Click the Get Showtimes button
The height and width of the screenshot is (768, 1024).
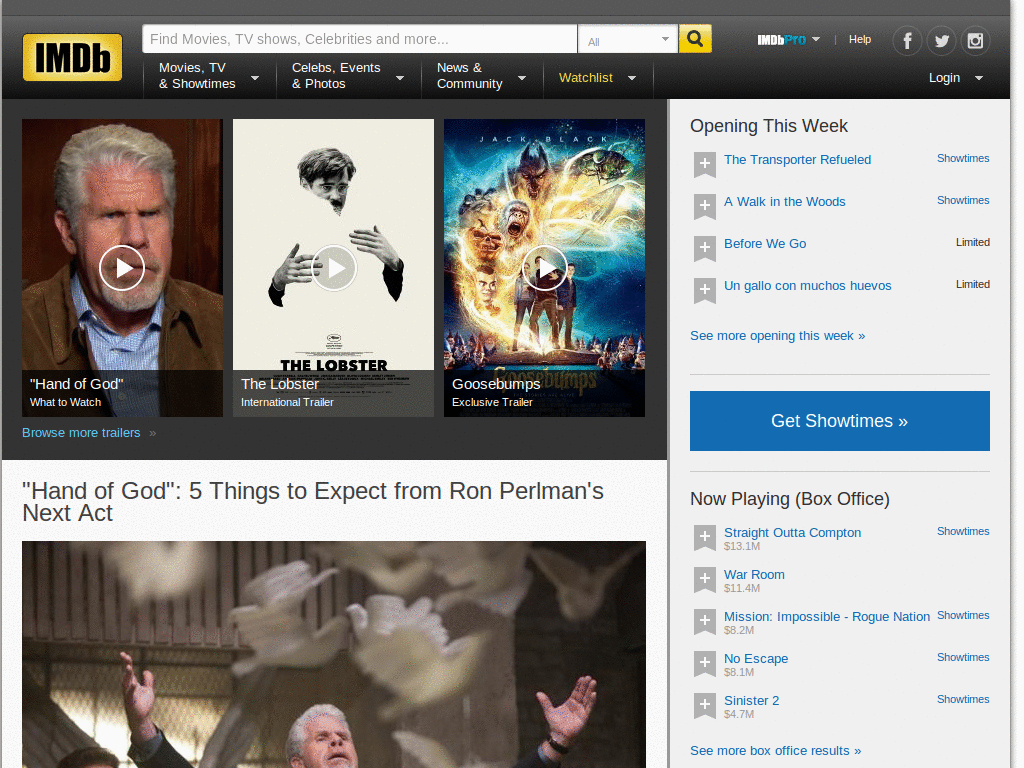(x=839, y=421)
